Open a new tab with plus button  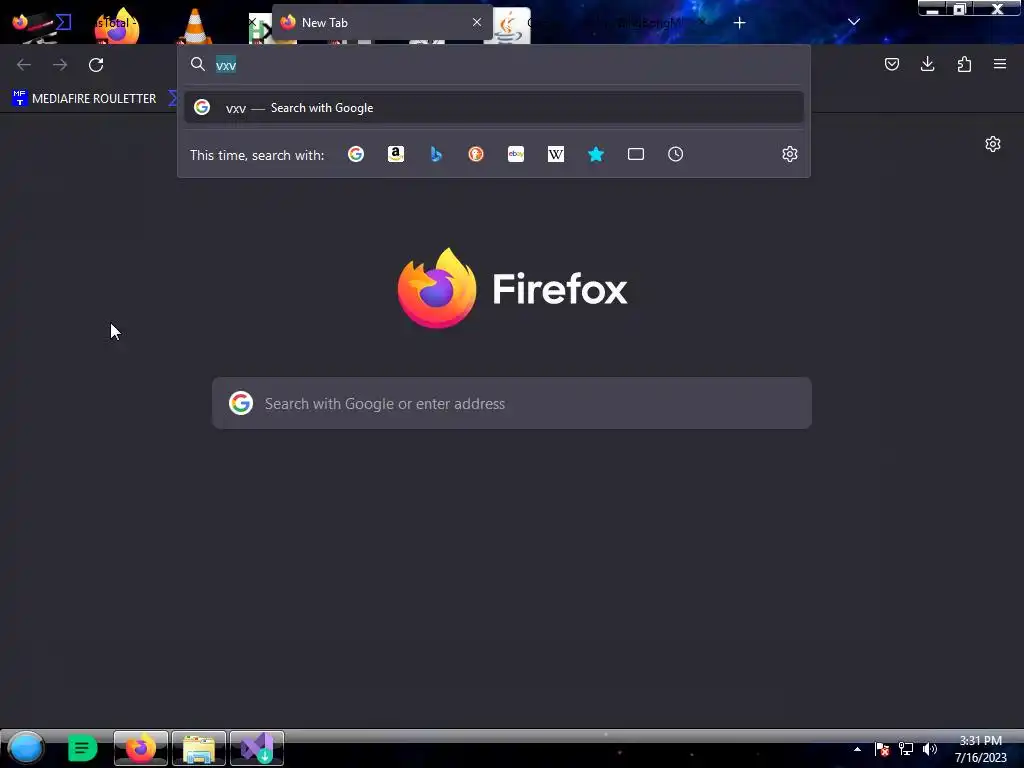pyautogui.click(x=739, y=23)
